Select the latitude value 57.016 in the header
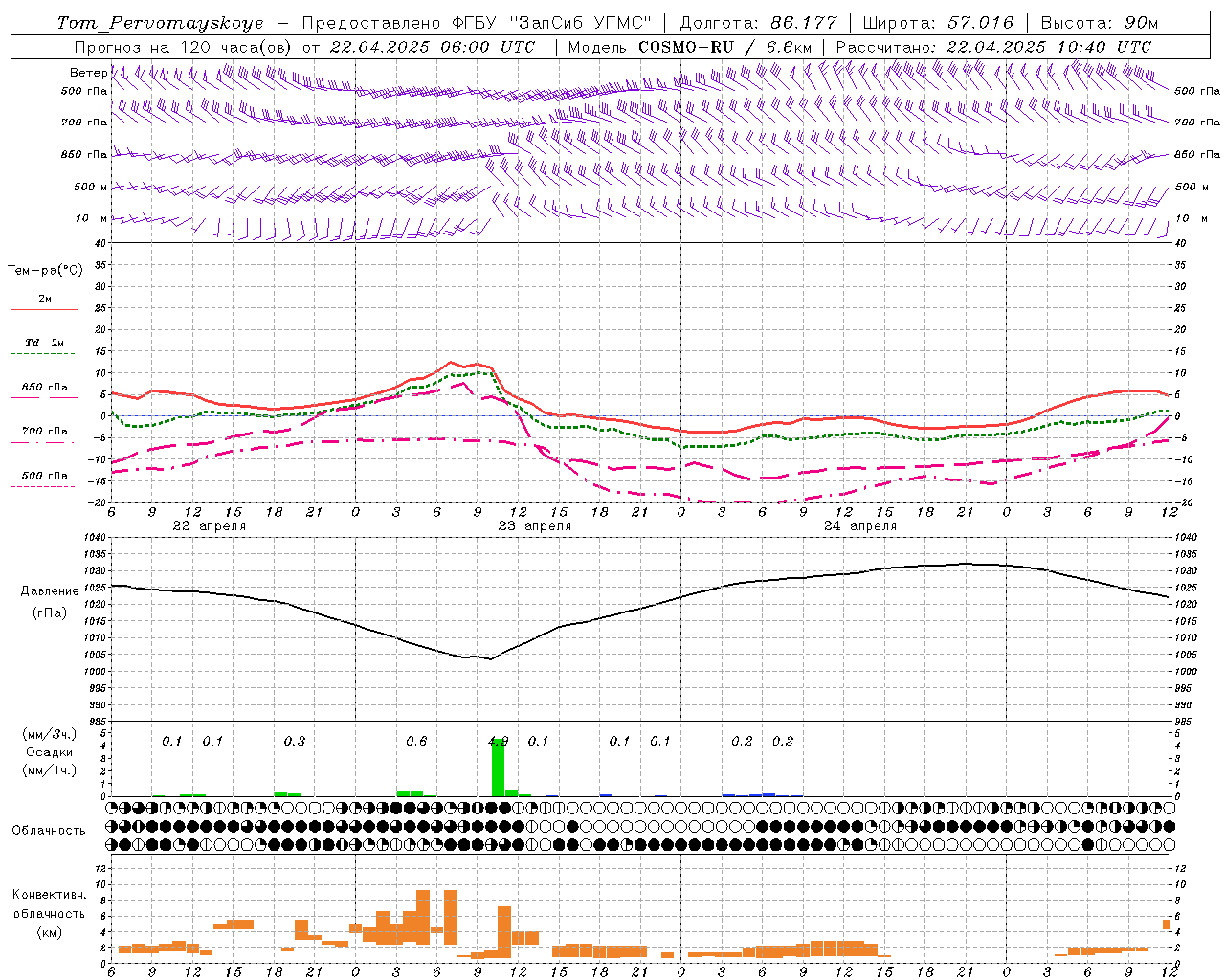Image resolution: width=1225 pixels, height=980 pixels. pos(980,23)
